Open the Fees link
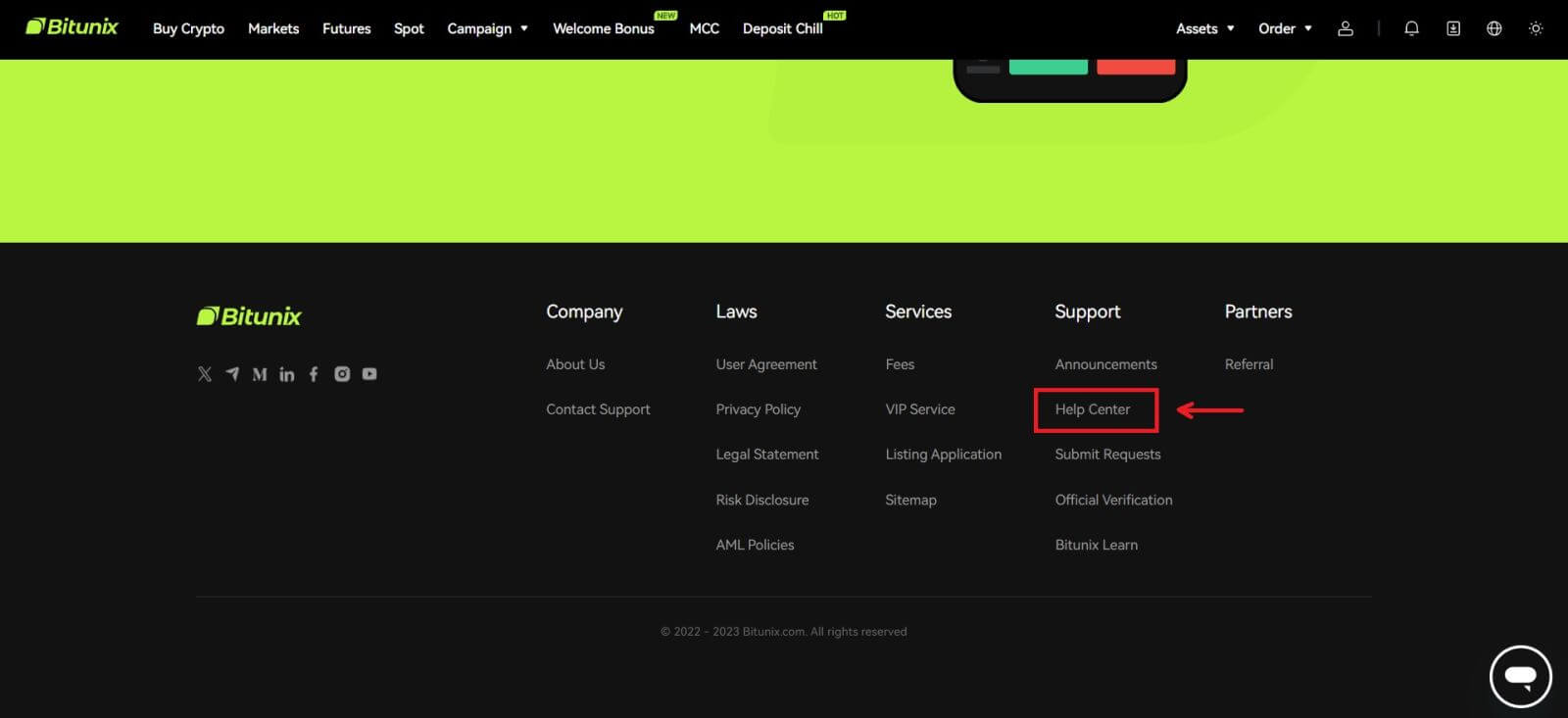 900,364
